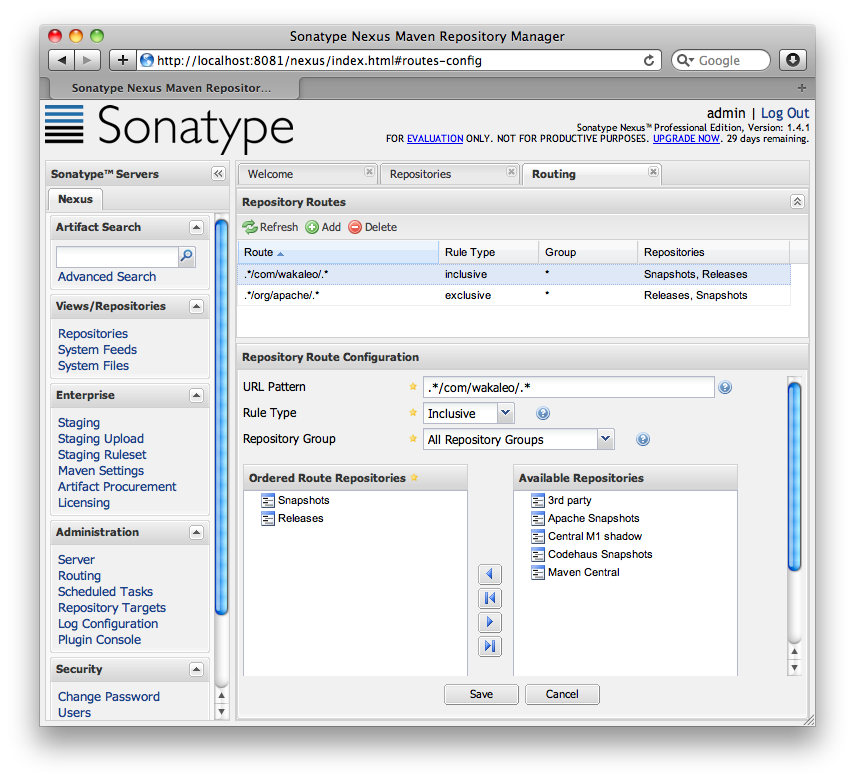Screen dimensions: 855x781
Task: Collapse the Sonatype Servers sidebar
Action: click(218, 174)
